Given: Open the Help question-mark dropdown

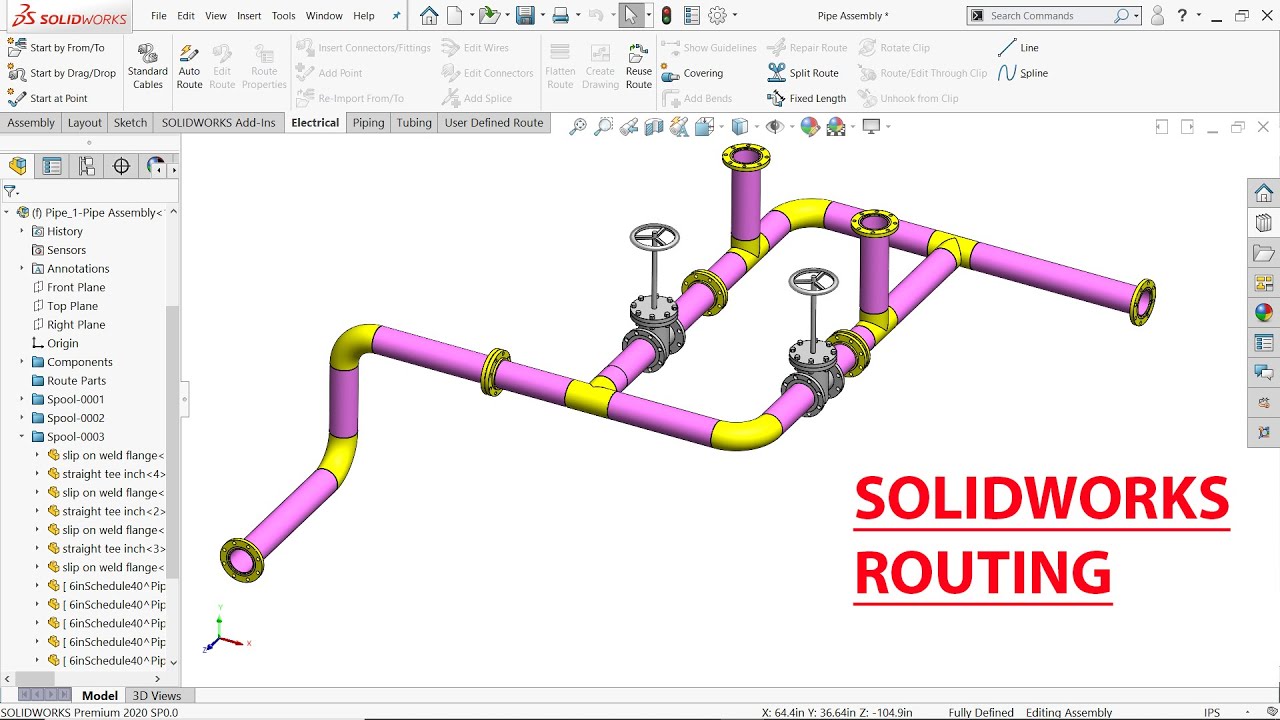Looking at the screenshot, I should click(1198, 15).
